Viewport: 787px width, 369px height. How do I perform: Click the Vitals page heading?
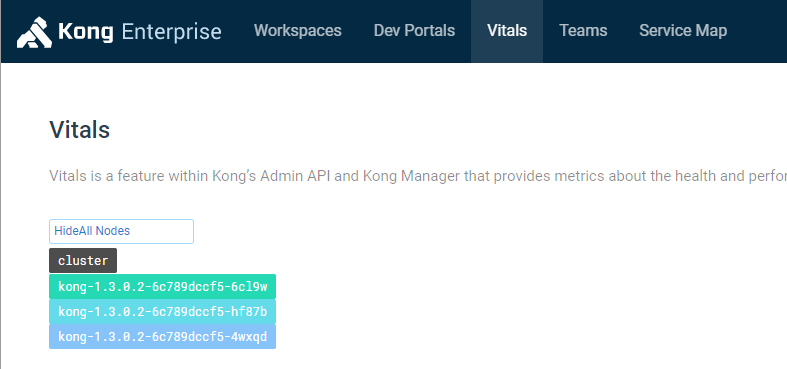click(79, 130)
